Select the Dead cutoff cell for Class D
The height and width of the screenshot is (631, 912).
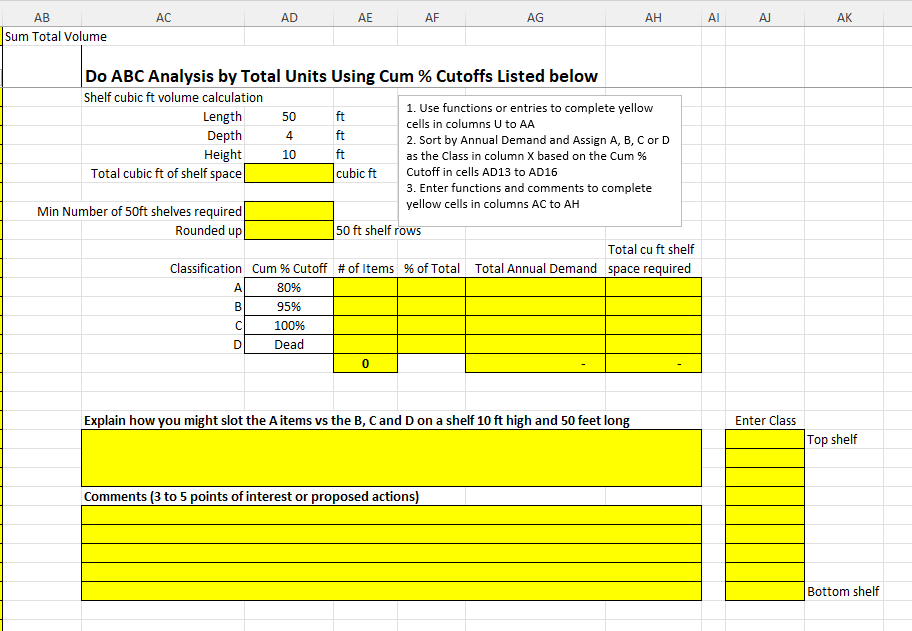289,344
